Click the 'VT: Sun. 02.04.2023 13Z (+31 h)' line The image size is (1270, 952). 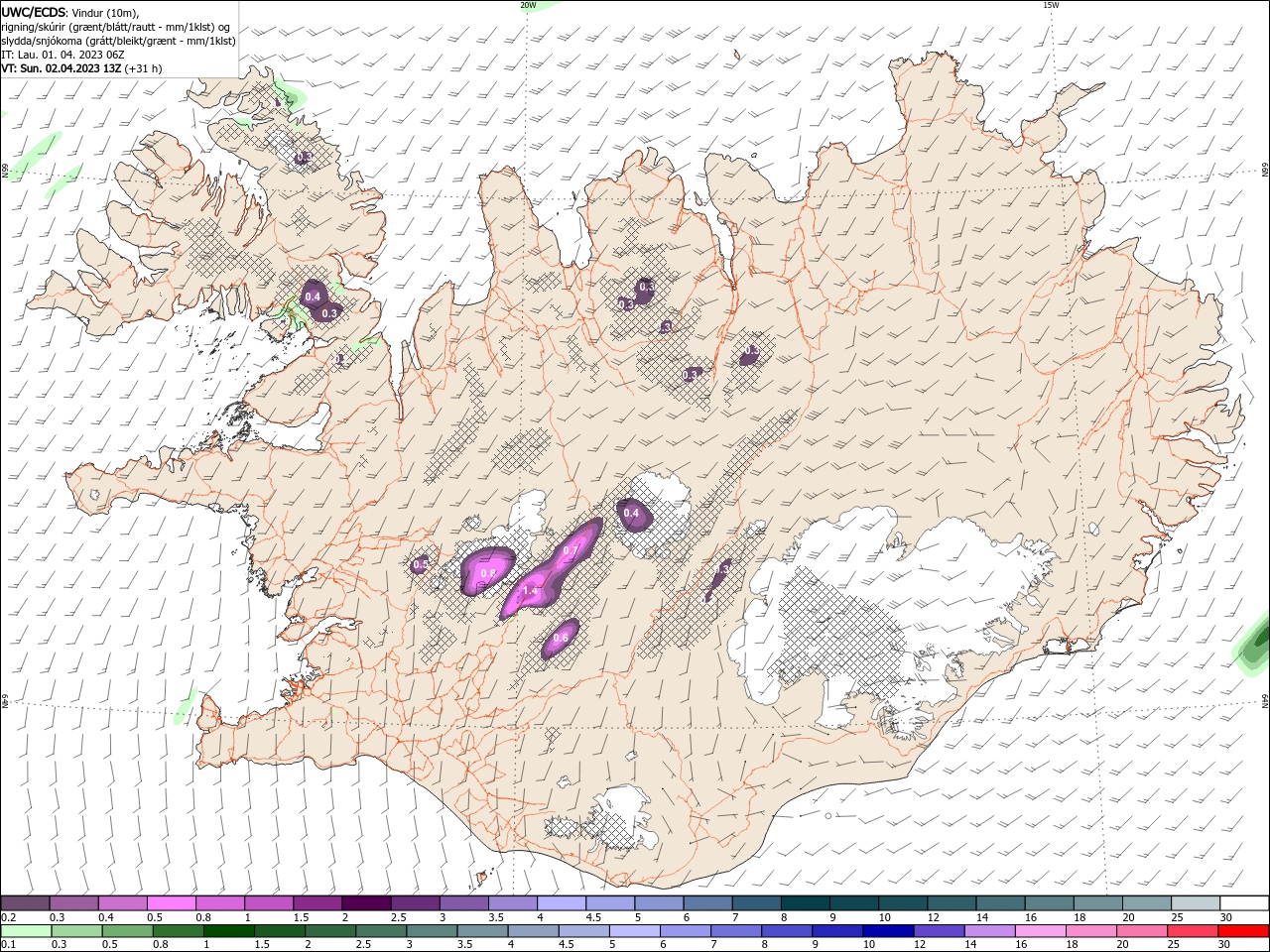pos(81,68)
